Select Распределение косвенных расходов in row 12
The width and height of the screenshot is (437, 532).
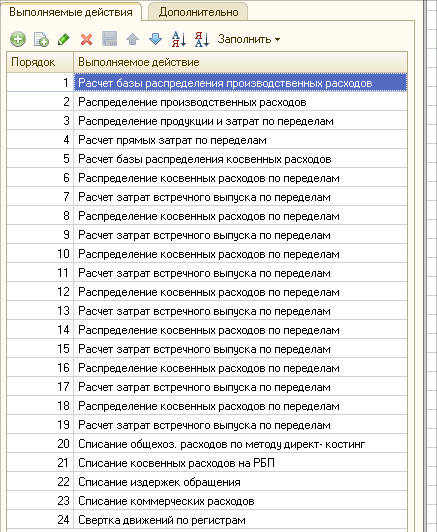coord(241,292)
